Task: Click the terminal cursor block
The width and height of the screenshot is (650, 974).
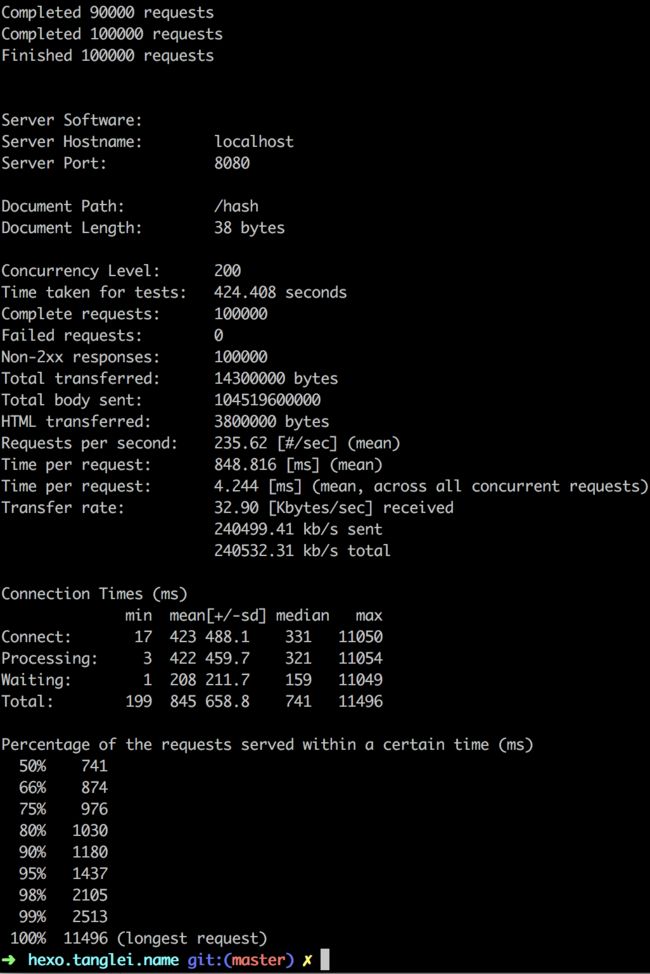Action: pyautogui.click(x=325, y=960)
